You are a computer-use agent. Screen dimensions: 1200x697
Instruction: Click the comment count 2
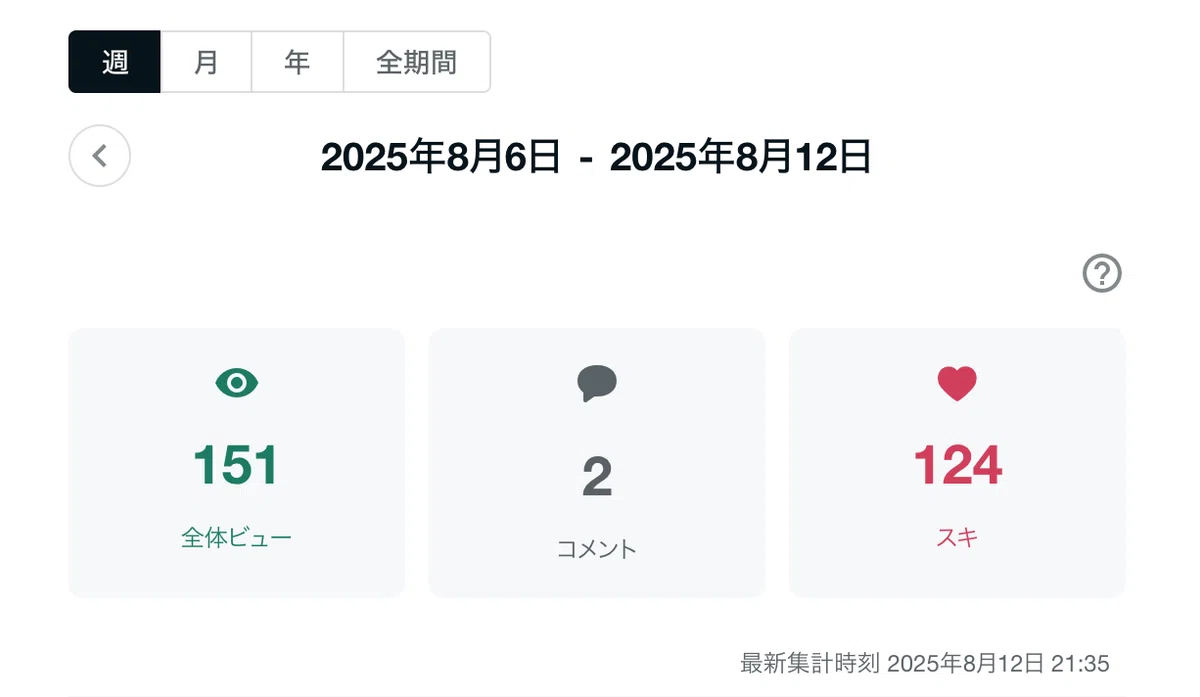point(597,477)
